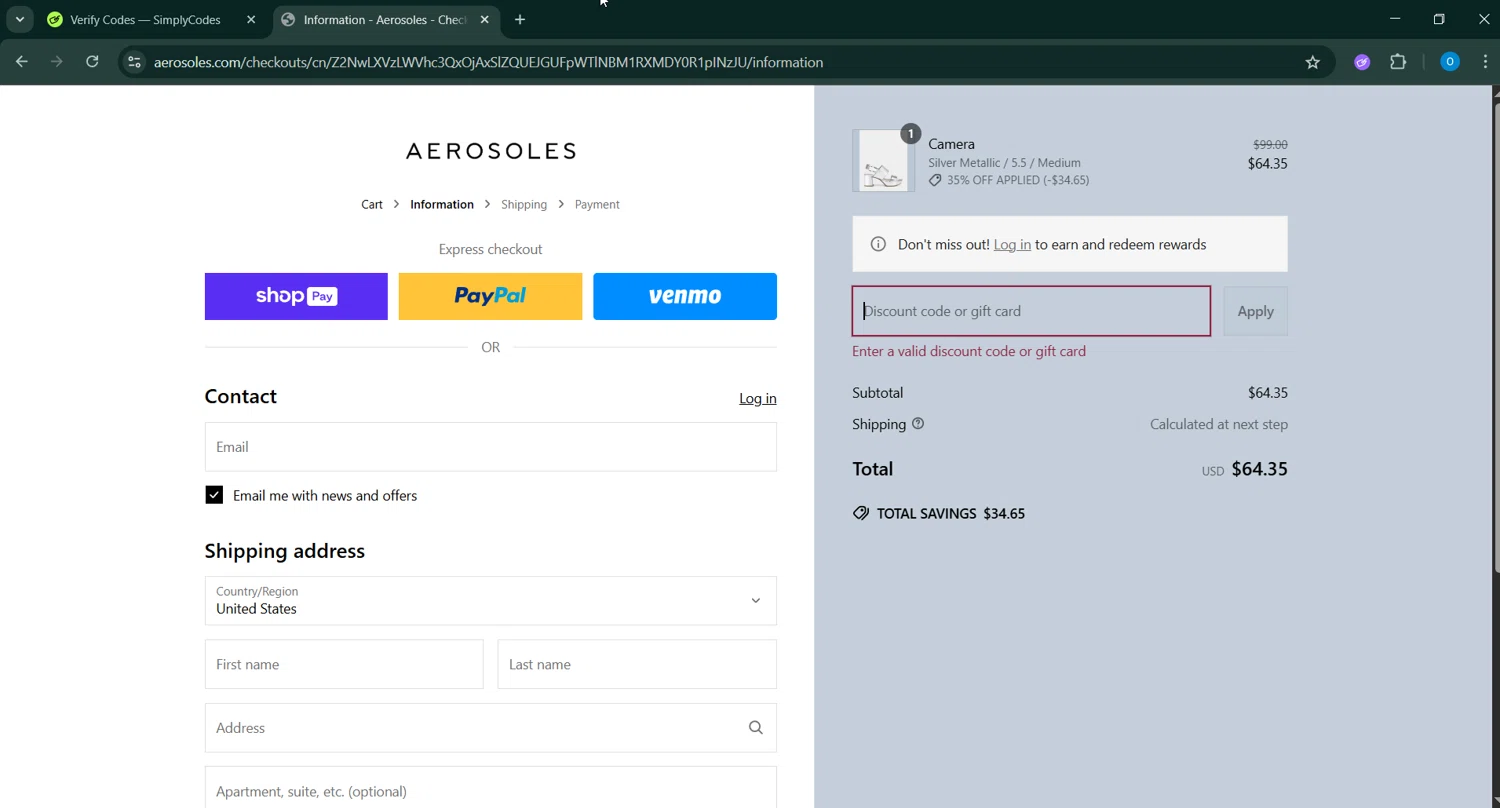The height and width of the screenshot is (808, 1500).
Task: Click the Shipping help question icon
Action: (918, 424)
